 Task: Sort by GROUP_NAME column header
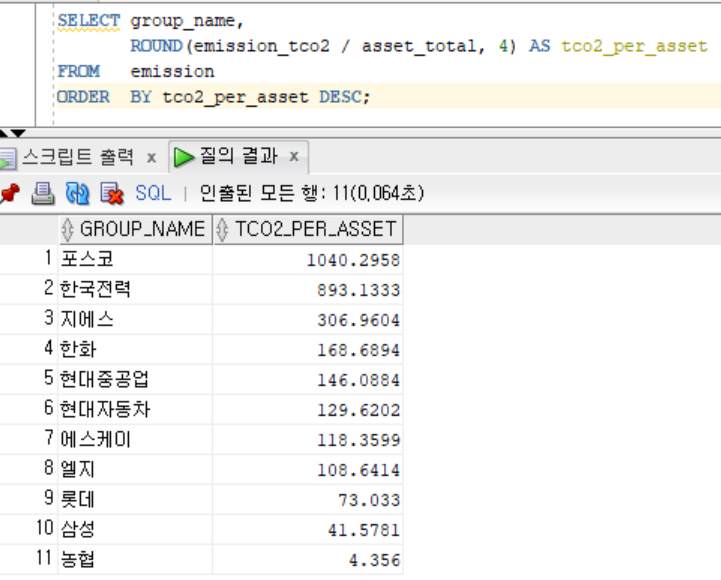click(136, 229)
